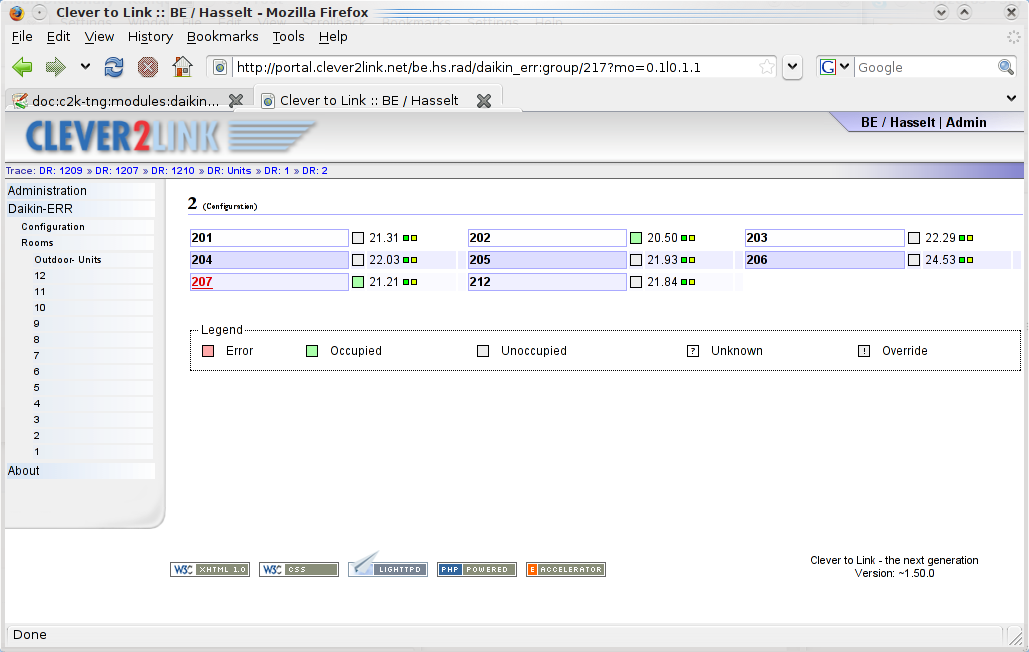Bookmark this page with the star icon
The height and width of the screenshot is (652, 1029).
pos(766,67)
